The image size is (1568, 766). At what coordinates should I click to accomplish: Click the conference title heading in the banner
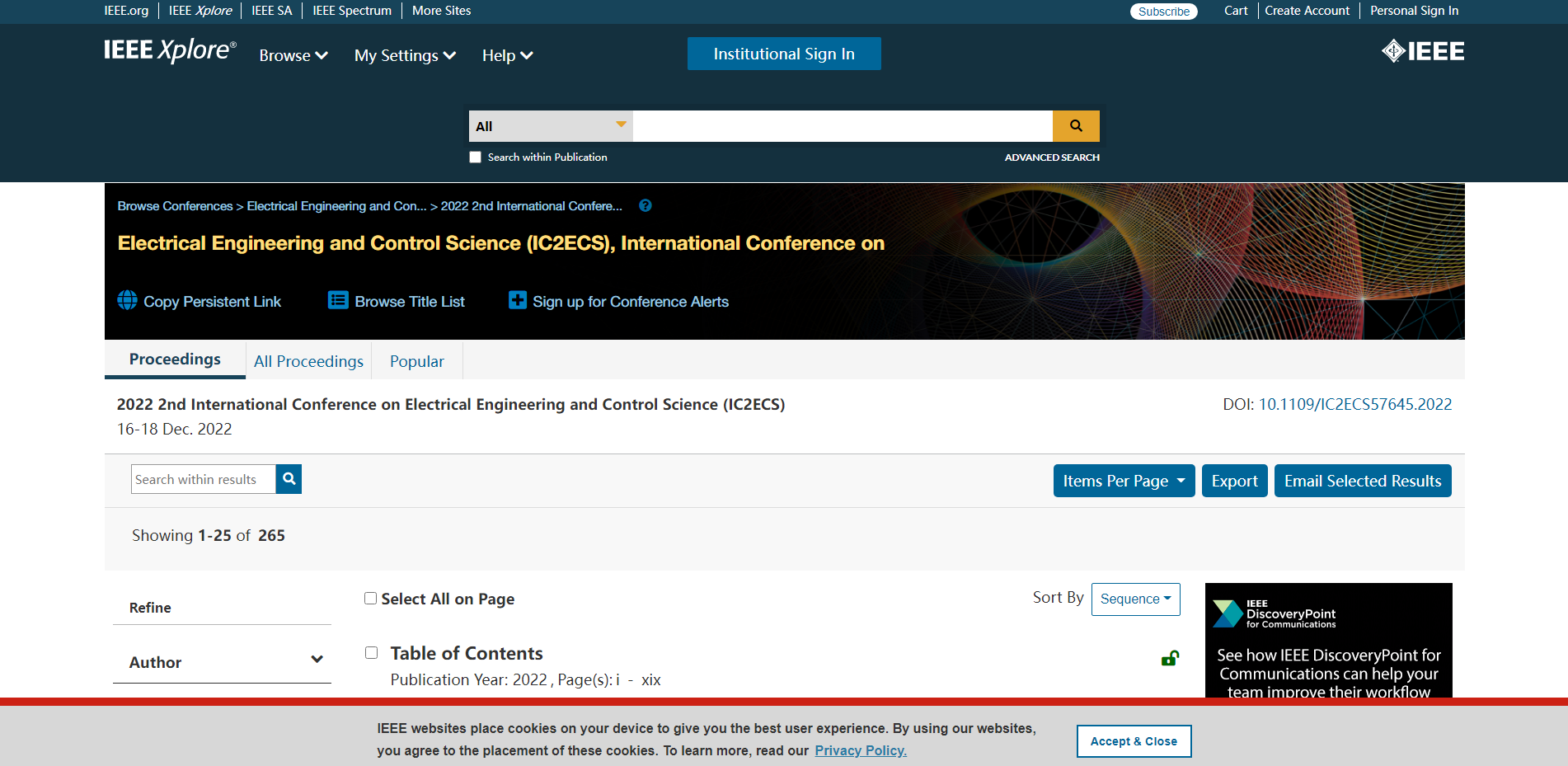501,243
